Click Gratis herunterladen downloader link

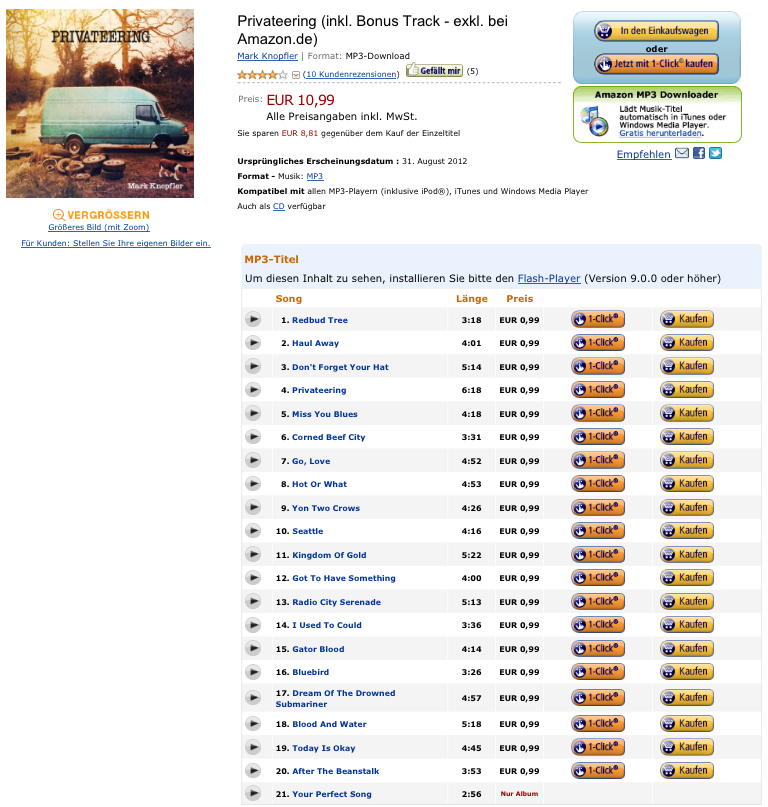click(660, 133)
